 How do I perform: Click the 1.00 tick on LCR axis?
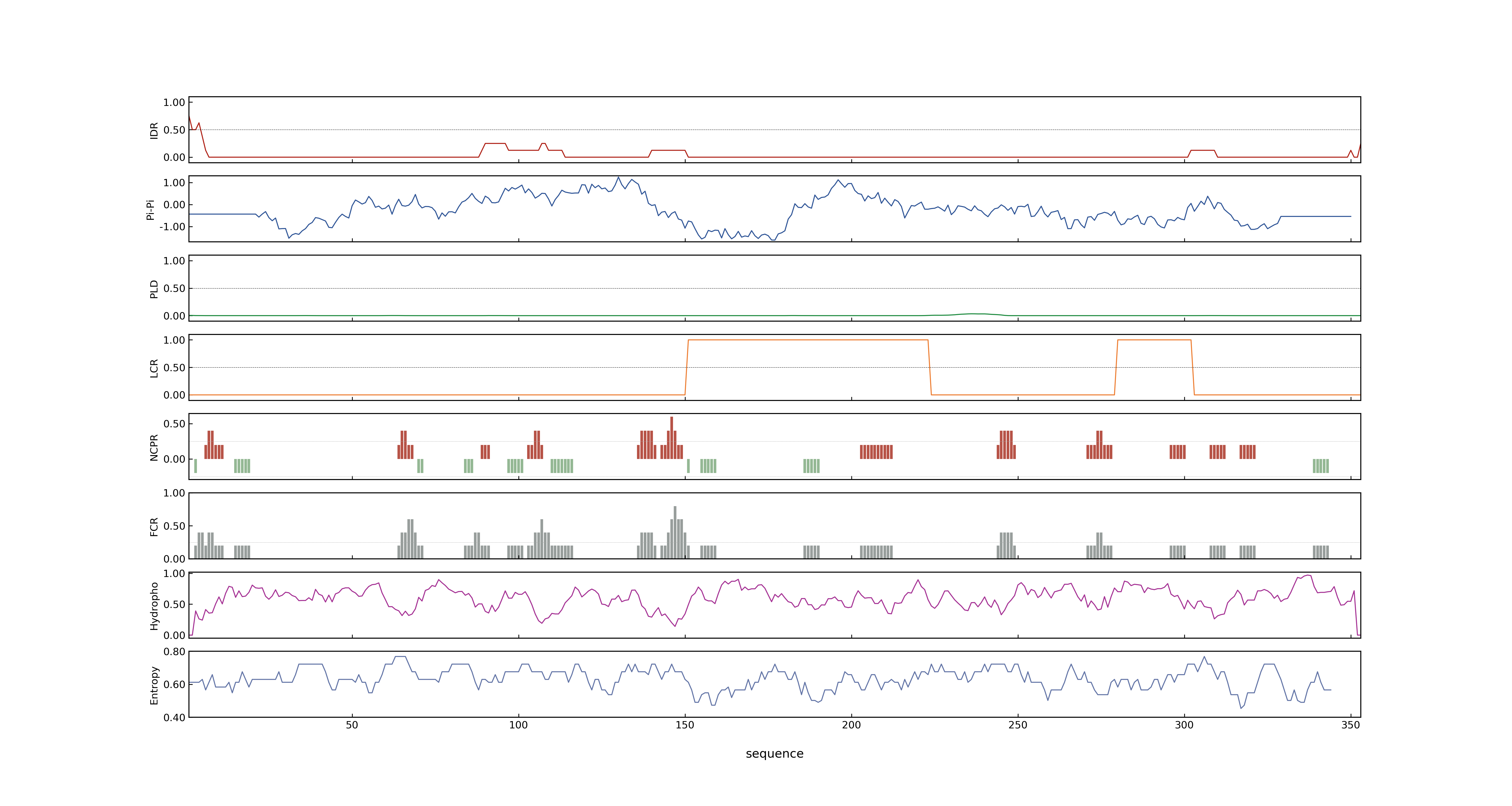click(x=174, y=340)
